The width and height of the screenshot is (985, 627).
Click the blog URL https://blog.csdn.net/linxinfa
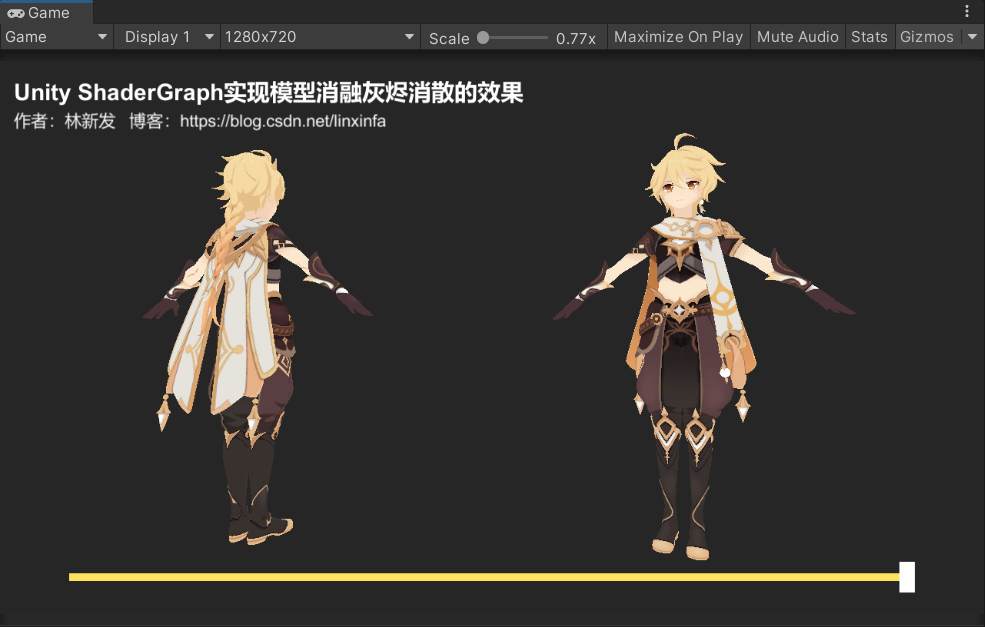(x=283, y=121)
